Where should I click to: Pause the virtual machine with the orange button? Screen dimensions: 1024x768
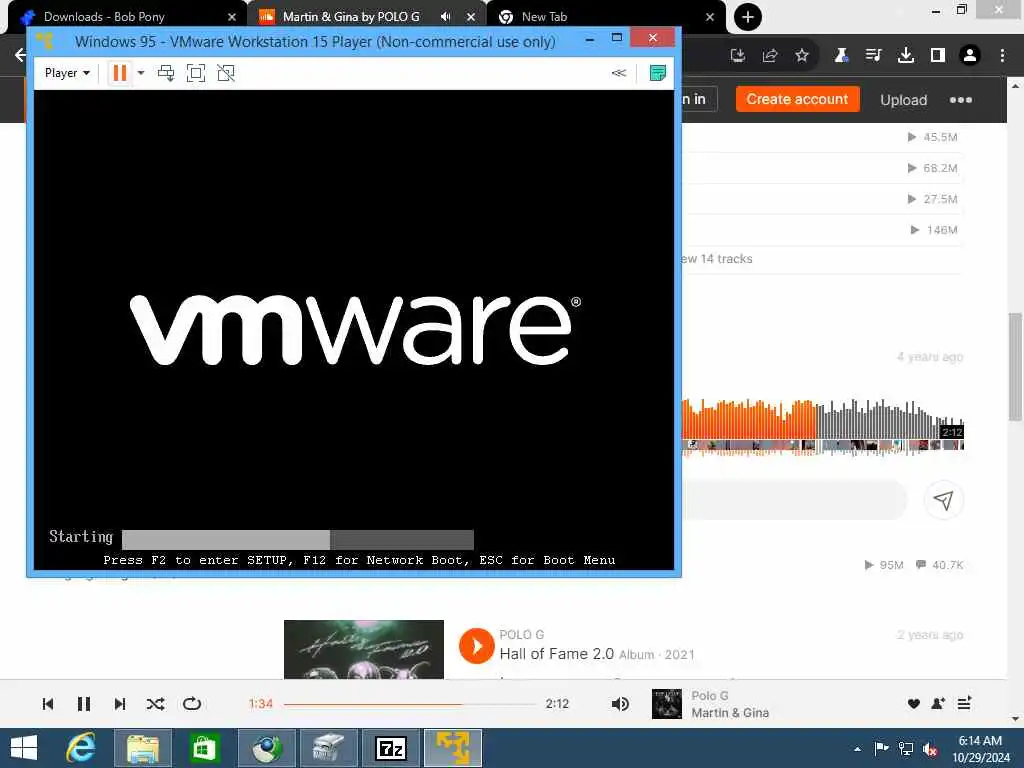(x=120, y=73)
